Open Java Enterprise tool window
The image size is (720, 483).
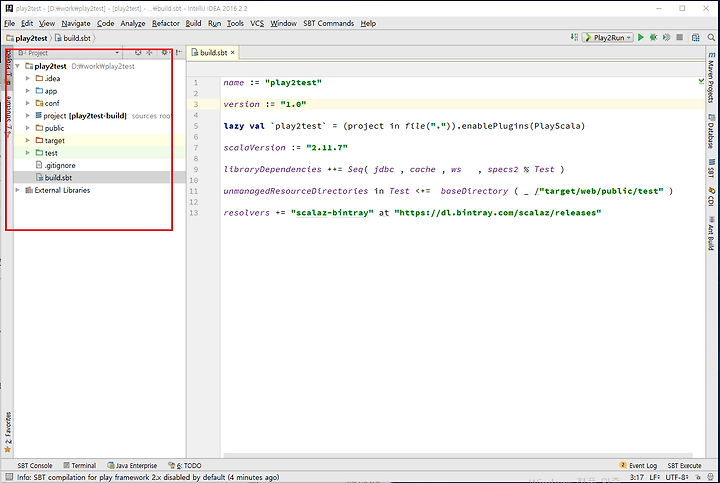pos(132,466)
